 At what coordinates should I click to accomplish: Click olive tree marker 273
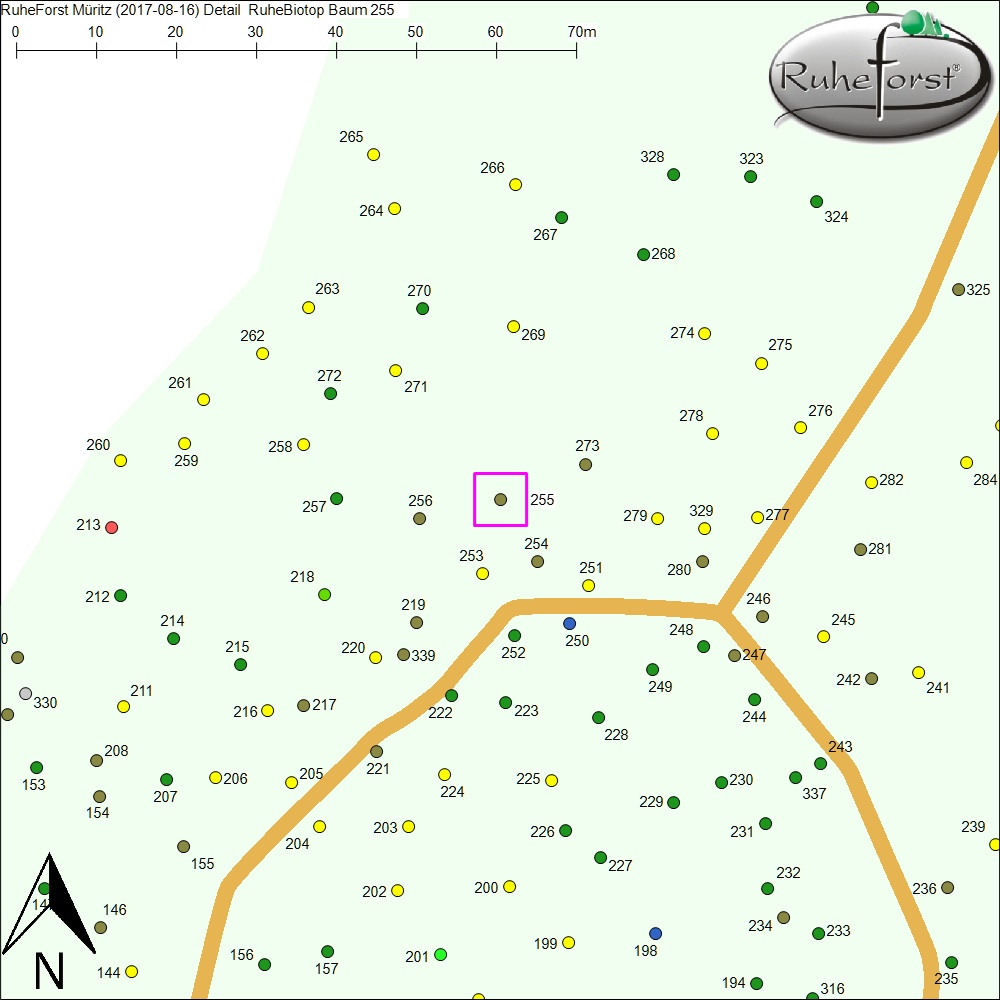(585, 464)
